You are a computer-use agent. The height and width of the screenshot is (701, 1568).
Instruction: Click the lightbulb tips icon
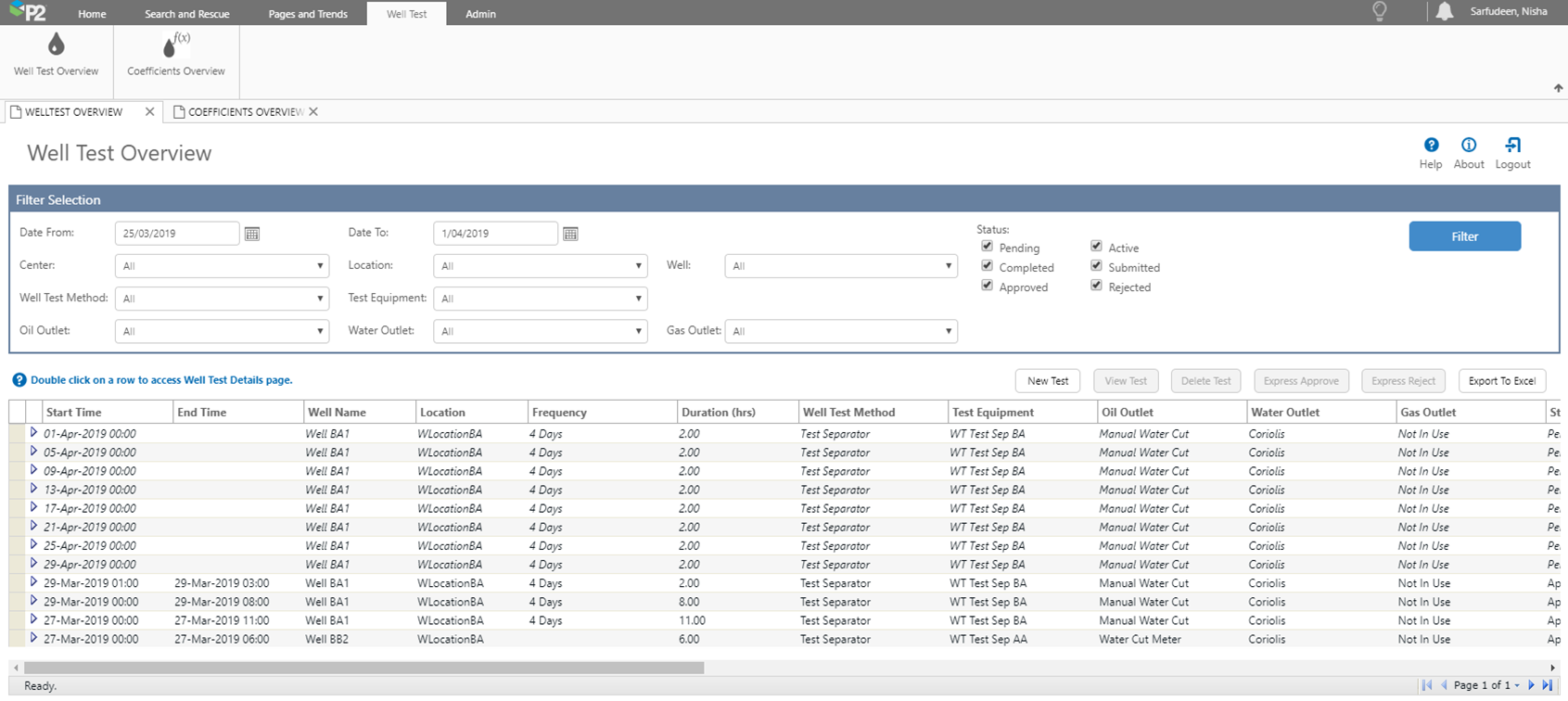point(1379,12)
